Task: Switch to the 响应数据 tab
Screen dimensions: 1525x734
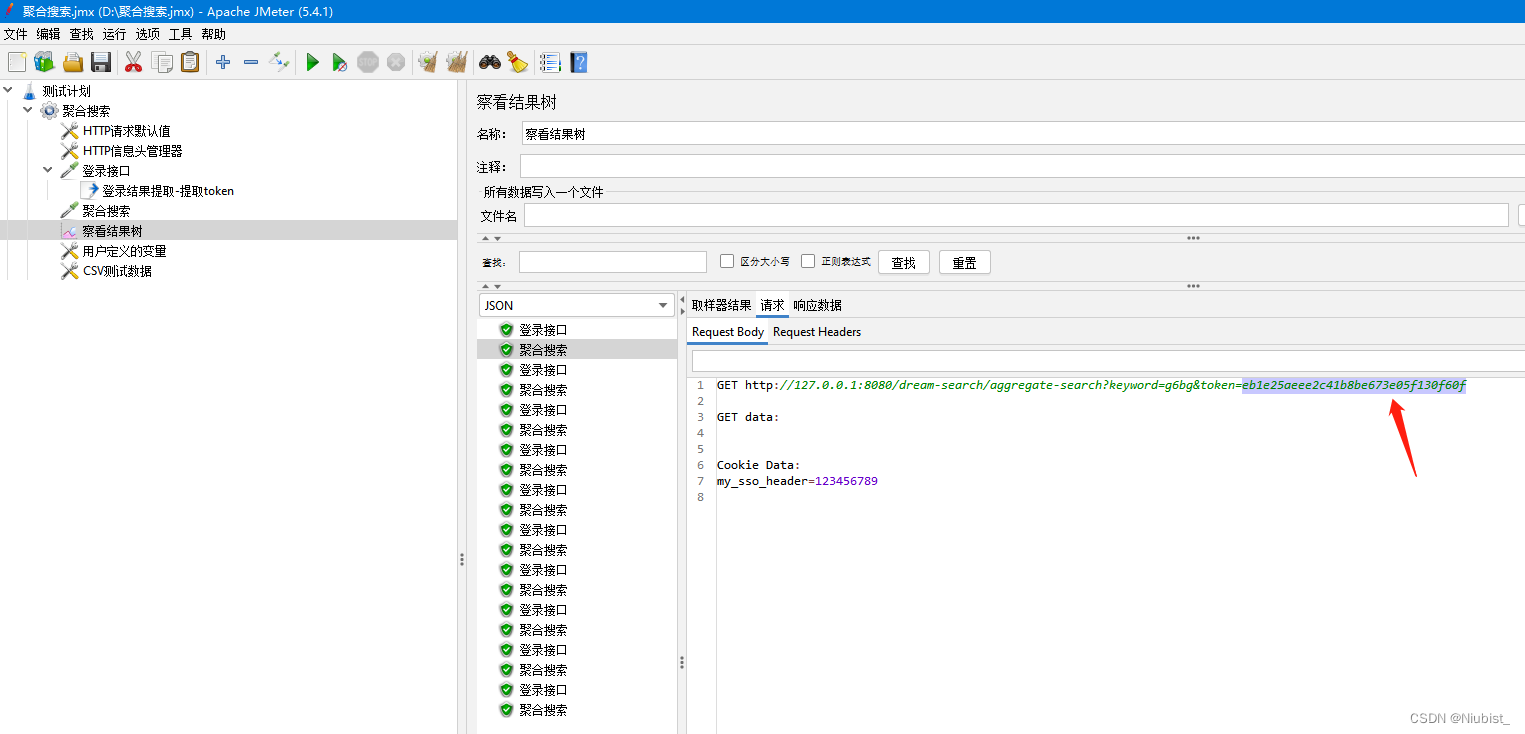Action: 817,305
